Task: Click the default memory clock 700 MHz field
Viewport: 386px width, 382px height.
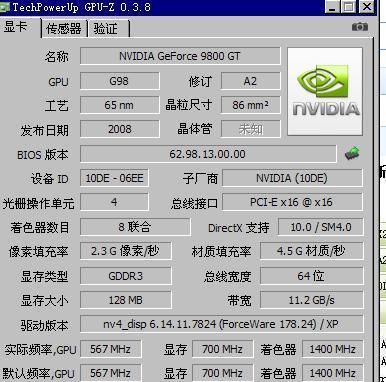Action: click(222, 373)
